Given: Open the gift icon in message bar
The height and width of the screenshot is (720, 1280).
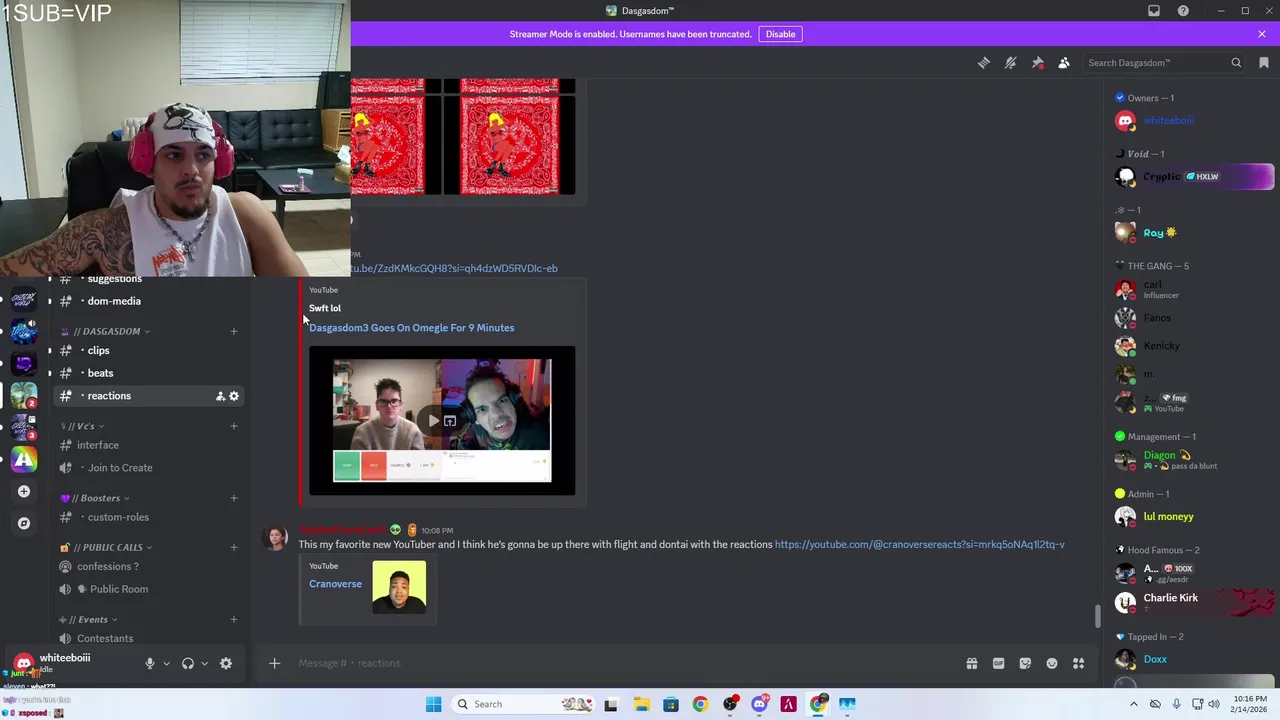Looking at the screenshot, I should tap(972, 663).
